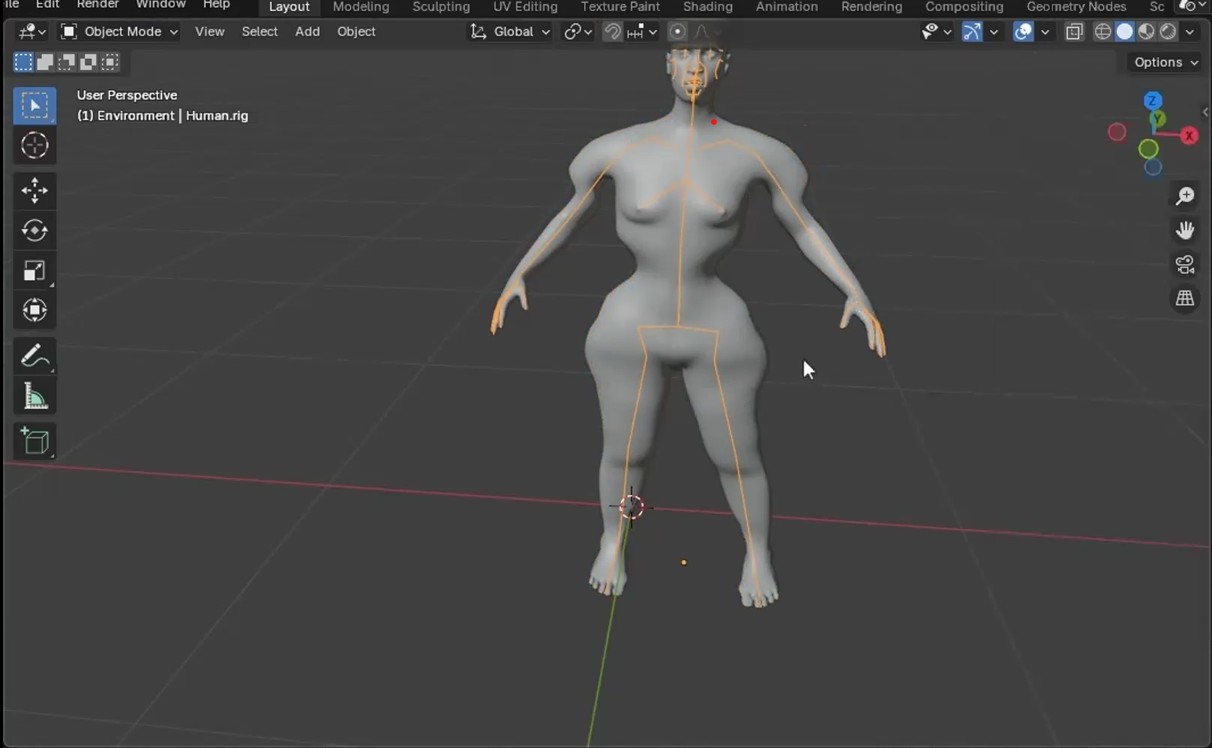Pick the Transform tool

tap(34, 311)
